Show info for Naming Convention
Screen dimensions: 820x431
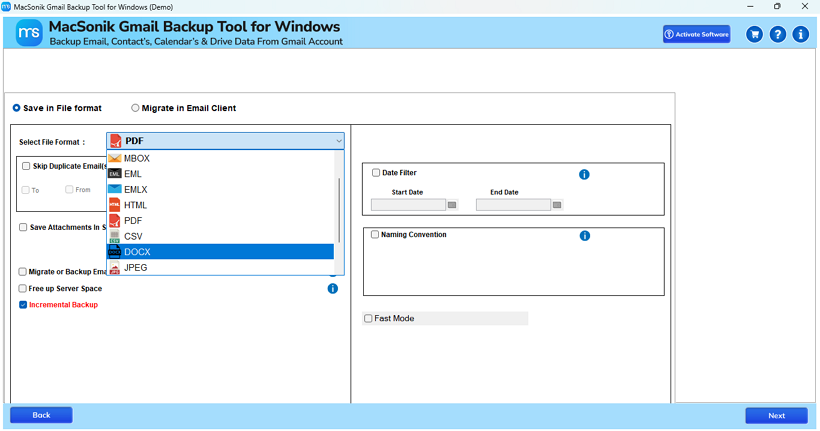coord(585,236)
